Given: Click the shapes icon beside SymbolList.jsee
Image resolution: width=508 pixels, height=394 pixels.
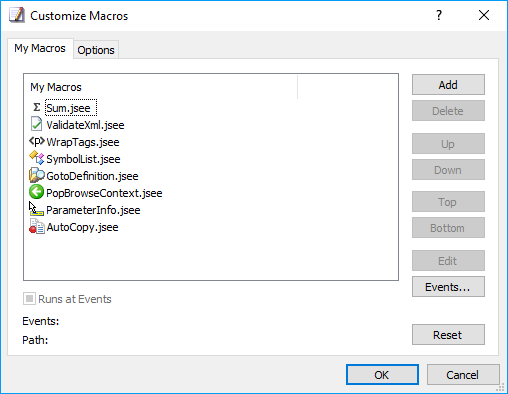Looking at the screenshot, I should [x=37, y=158].
